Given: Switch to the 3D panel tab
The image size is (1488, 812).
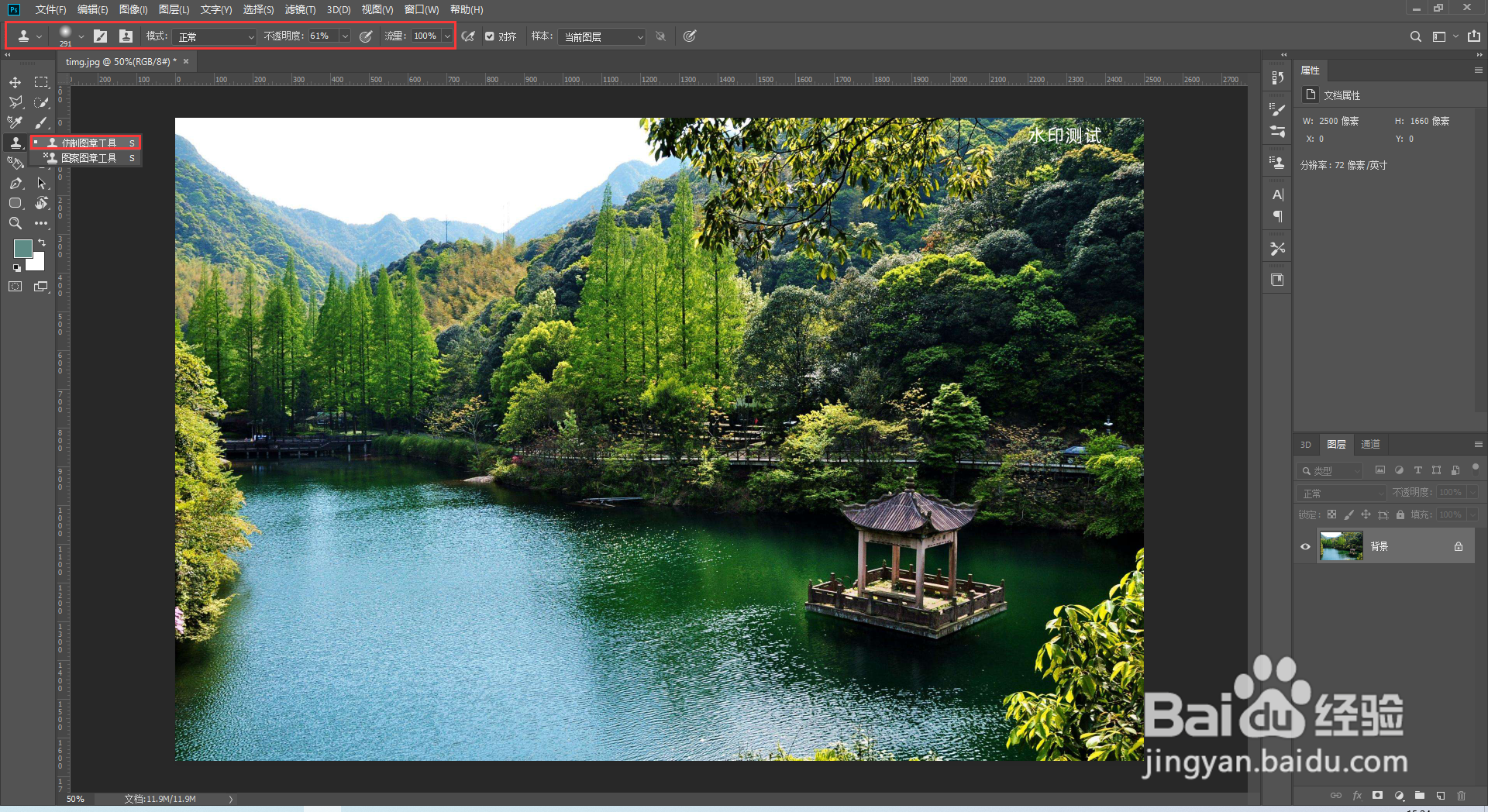Looking at the screenshot, I should coord(1306,444).
